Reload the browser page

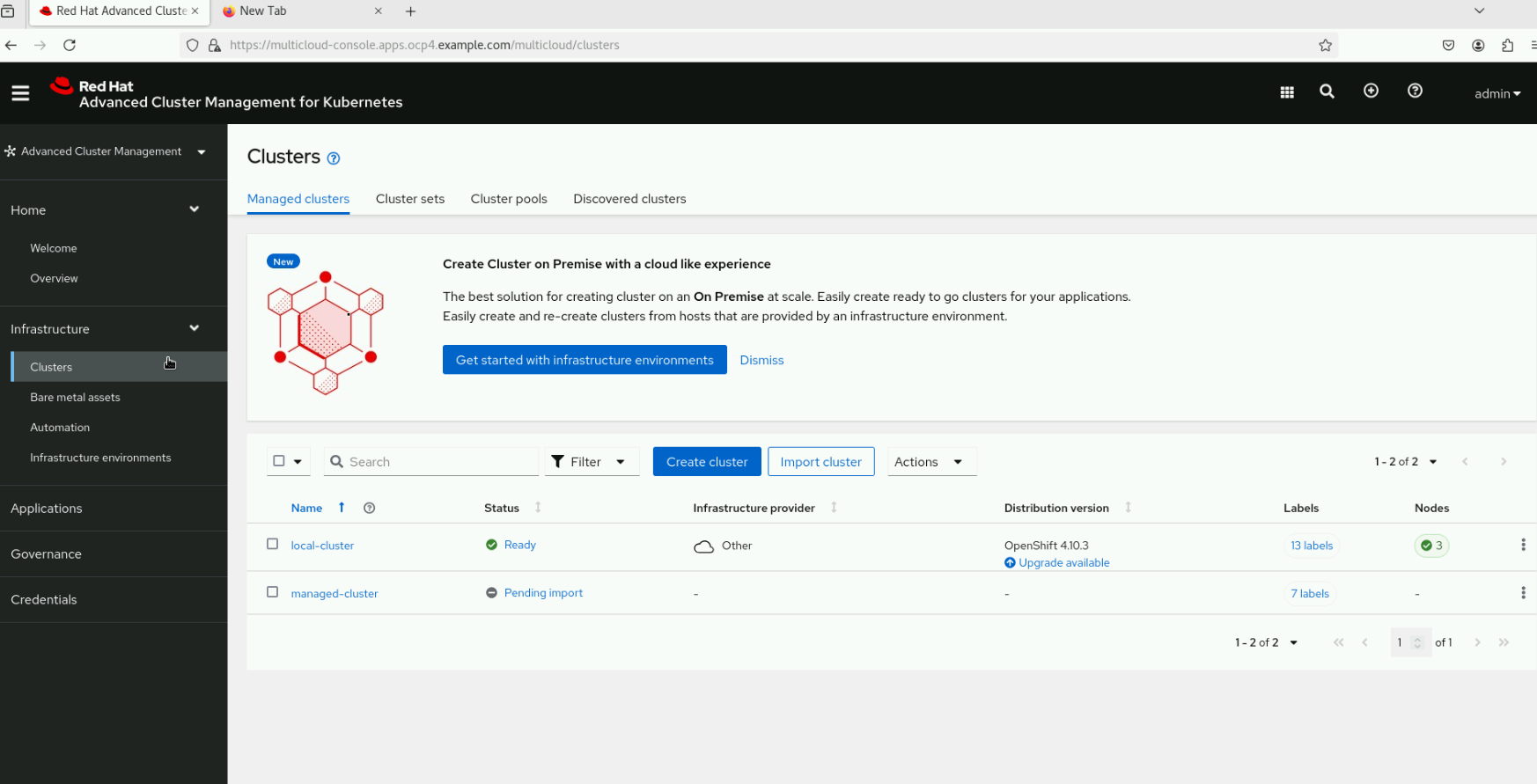[70, 45]
